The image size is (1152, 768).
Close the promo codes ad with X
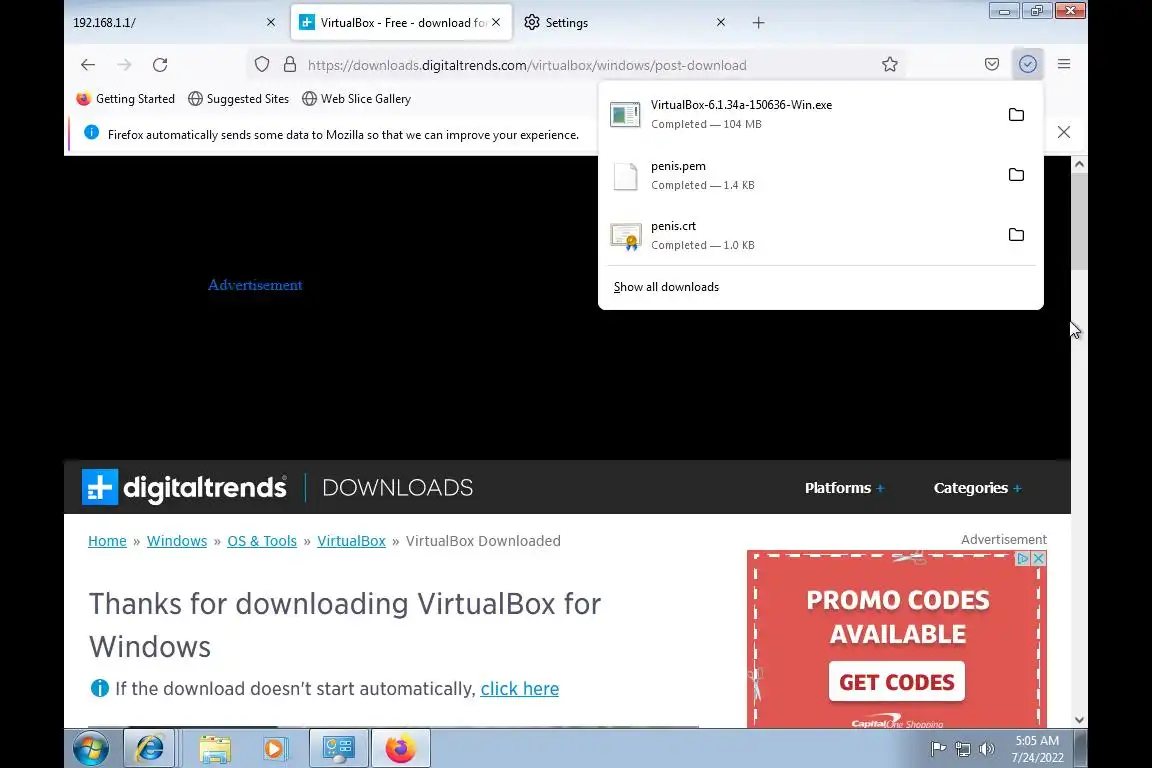pyautogui.click(x=1039, y=559)
